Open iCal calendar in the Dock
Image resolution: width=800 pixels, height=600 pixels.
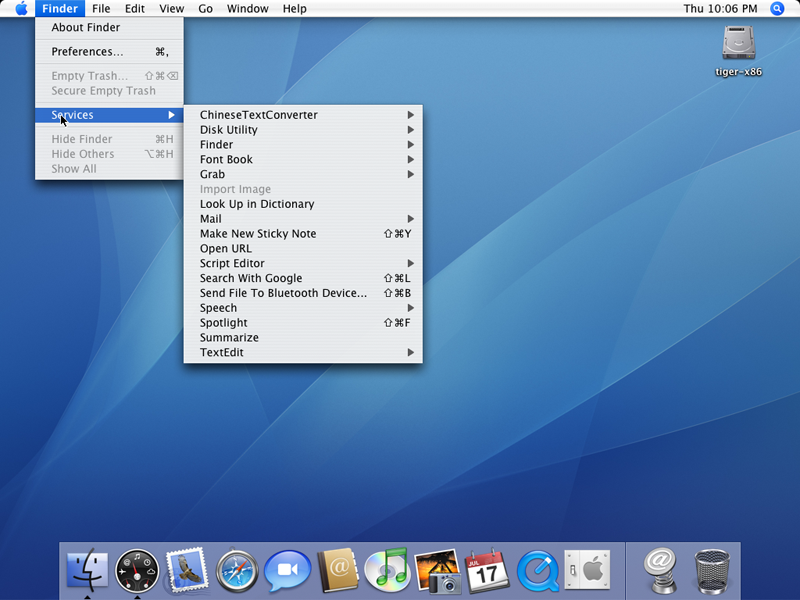[x=487, y=571]
